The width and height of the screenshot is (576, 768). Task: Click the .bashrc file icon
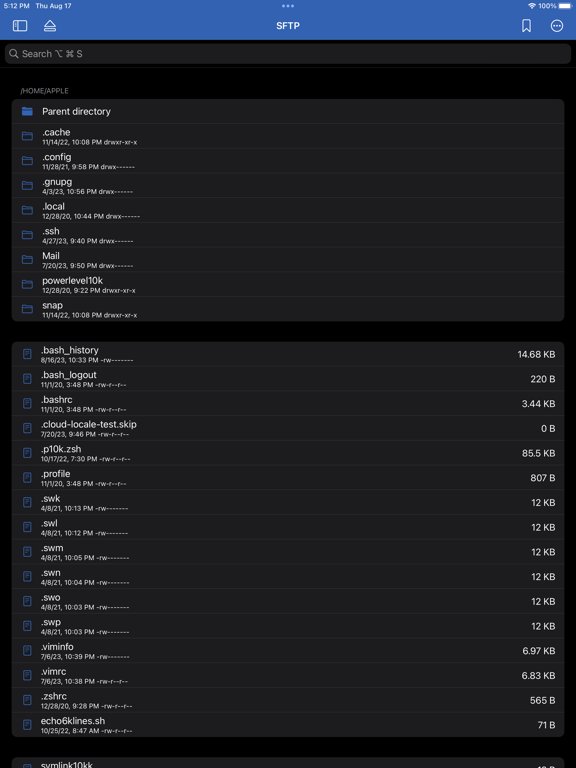pyautogui.click(x=27, y=404)
